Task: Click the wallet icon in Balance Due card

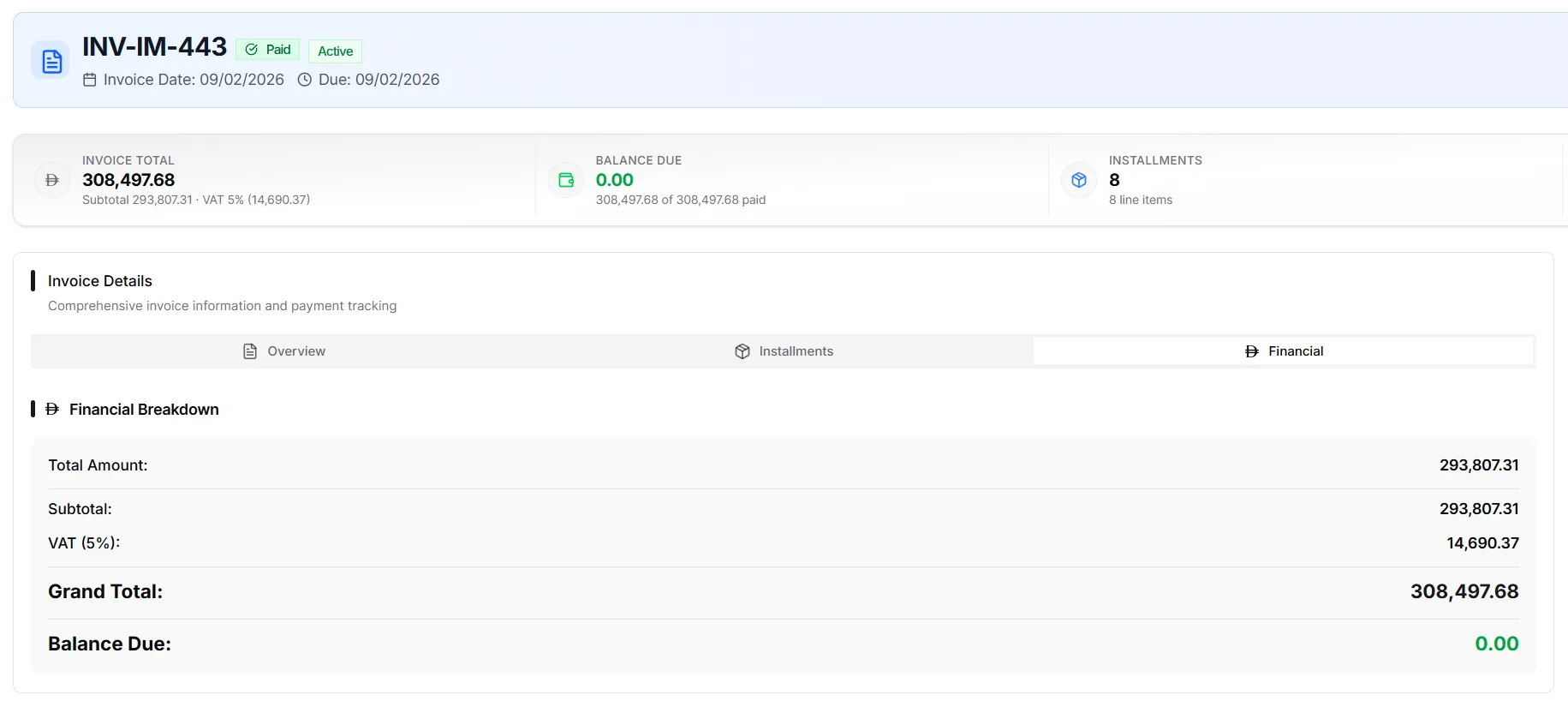Action: pyautogui.click(x=566, y=180)
